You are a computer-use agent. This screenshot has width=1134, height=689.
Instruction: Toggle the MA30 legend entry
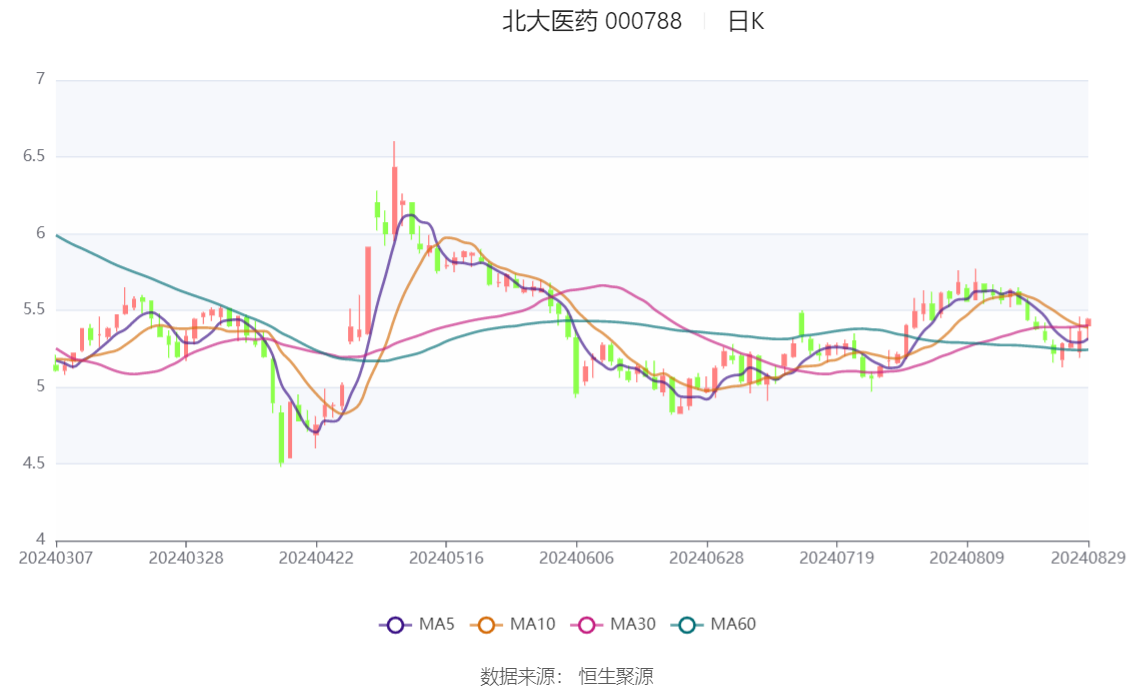click(613, 625)
